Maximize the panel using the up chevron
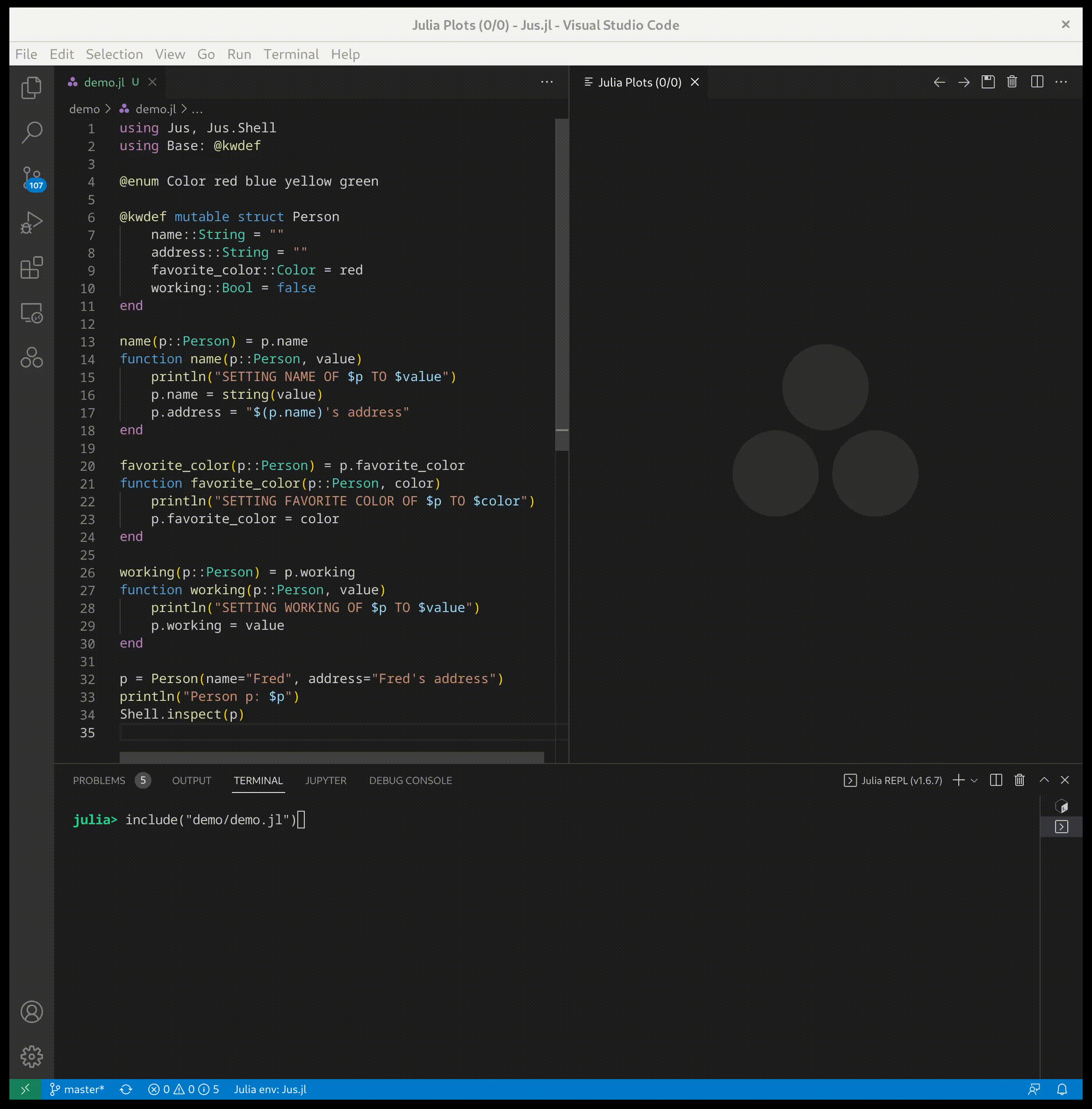 coord(1044,780)
